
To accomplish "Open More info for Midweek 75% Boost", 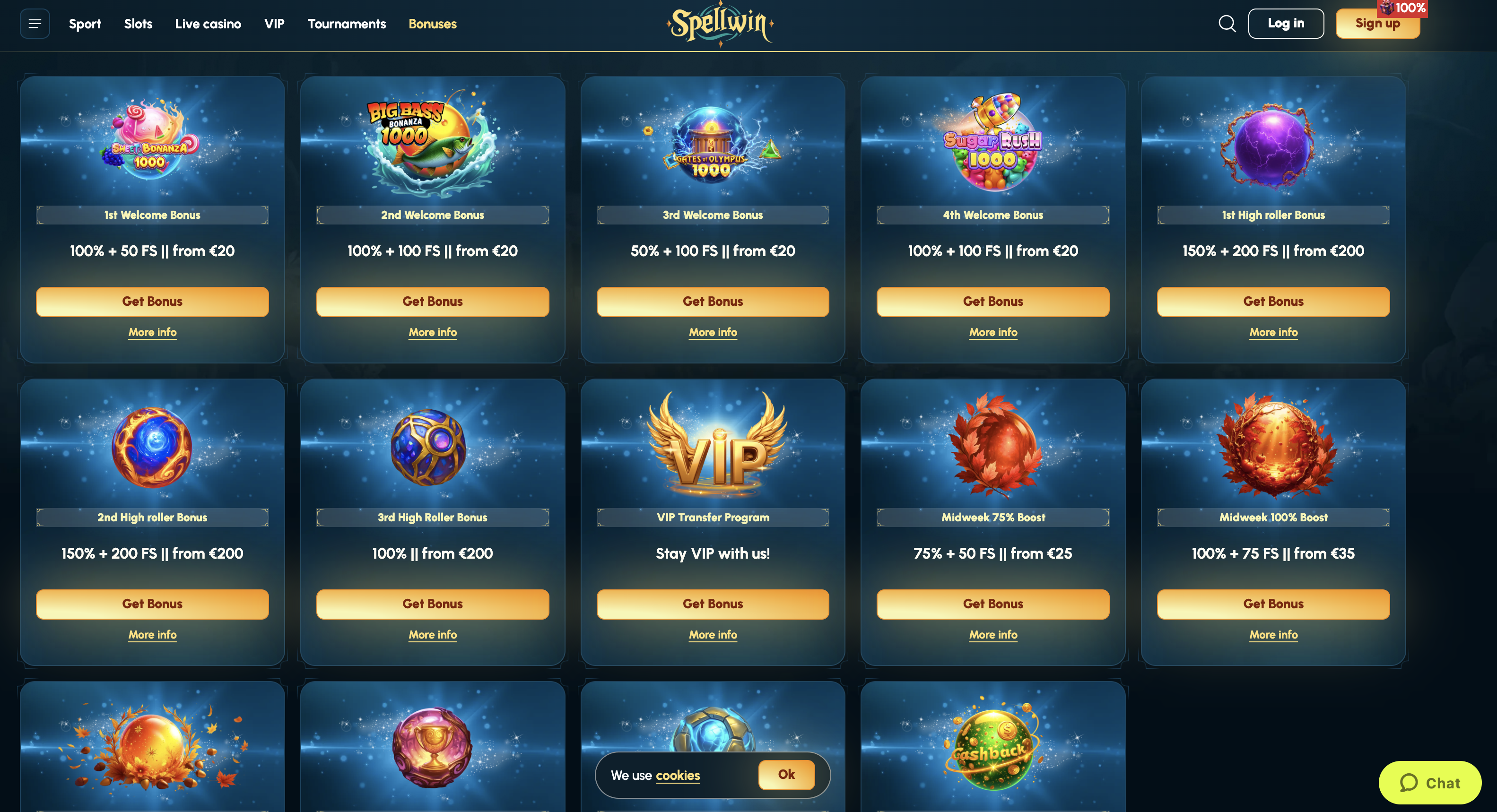I will pos(992,635).
